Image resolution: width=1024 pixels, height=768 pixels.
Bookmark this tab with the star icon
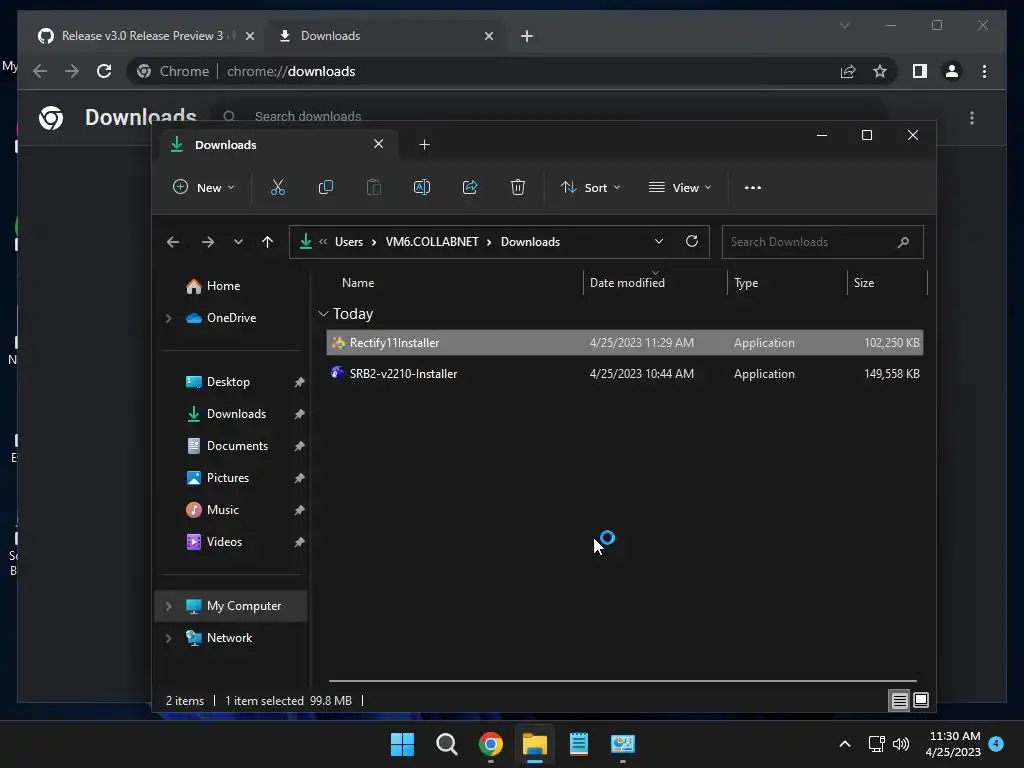(x=880, y=71)
